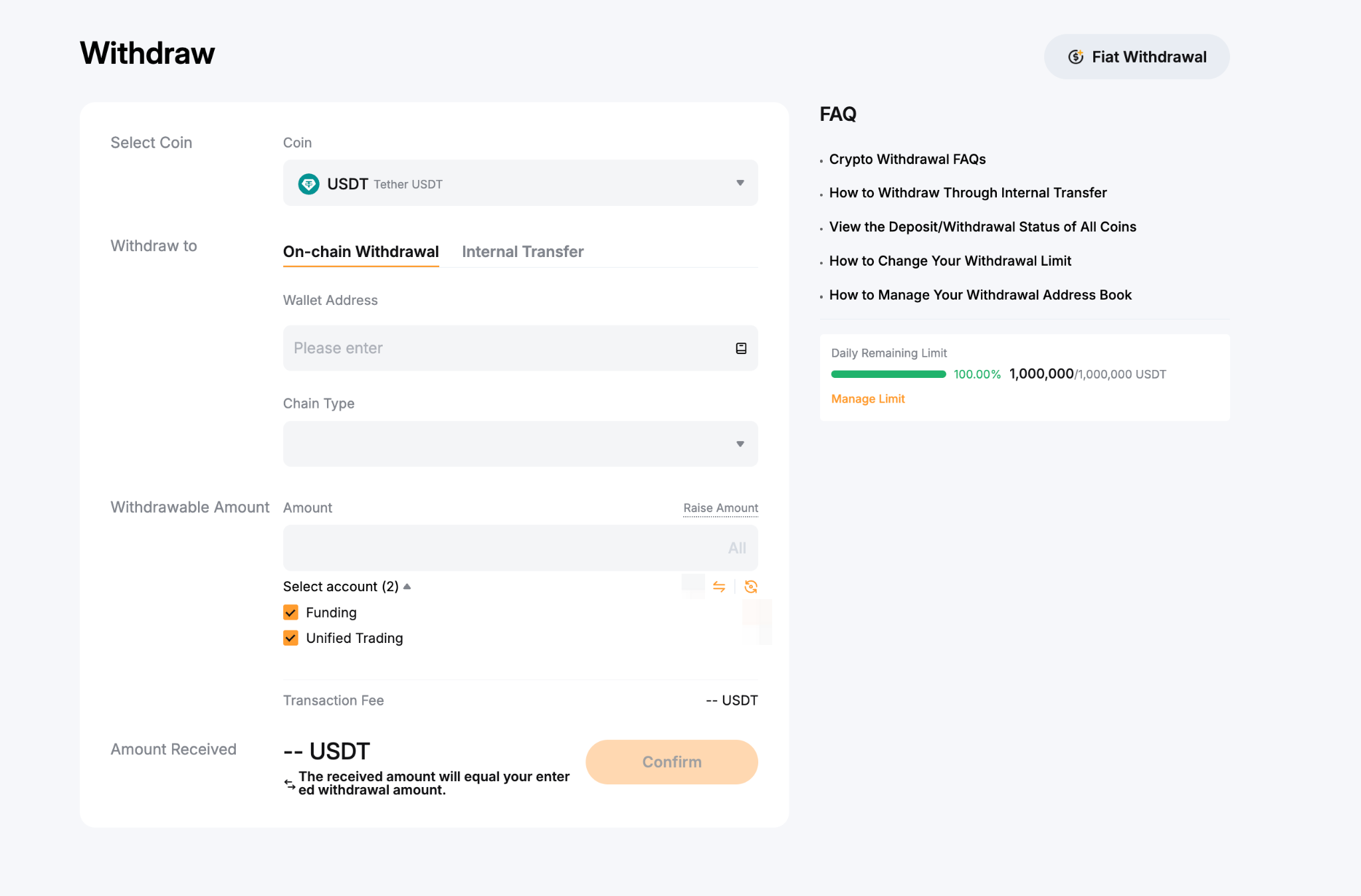This screenshot has height=896, width=1361.
Task: Click the swap icon beside received amount note
Action: 290,784
